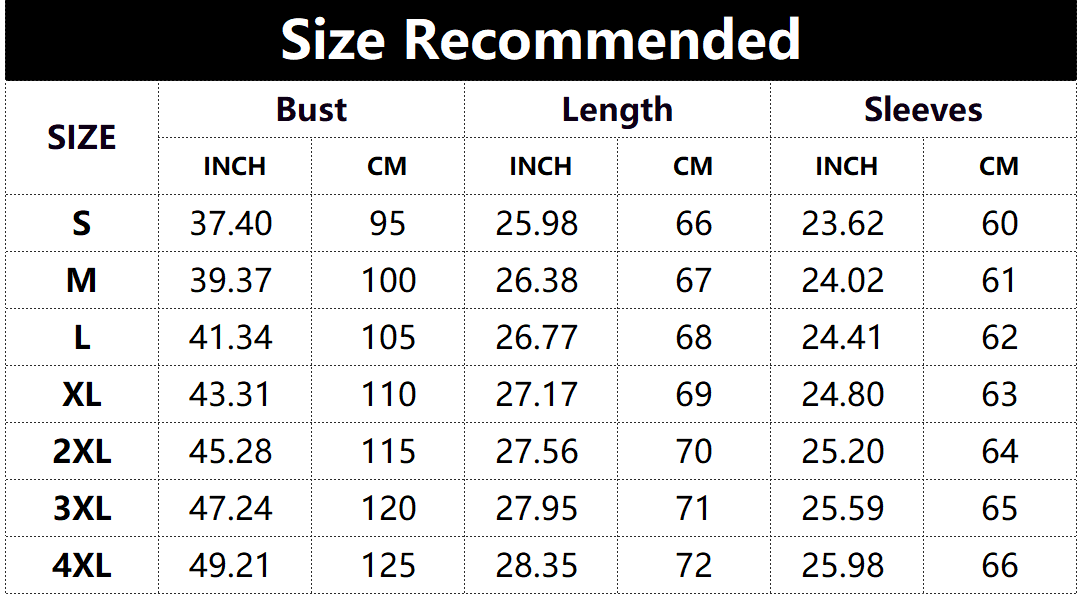The height and width of the screenshot is (596, 1088).
Task: Click the 64 sleeves CM cell
Action: point(999,452)
